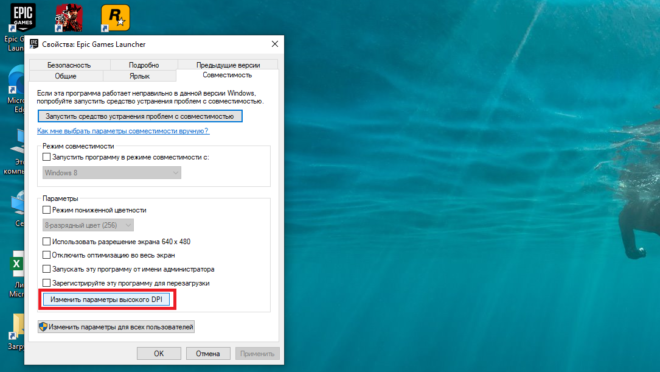Enable run as administrator checkbox
This screenshot has width=660, height=372.
(46, 269)
